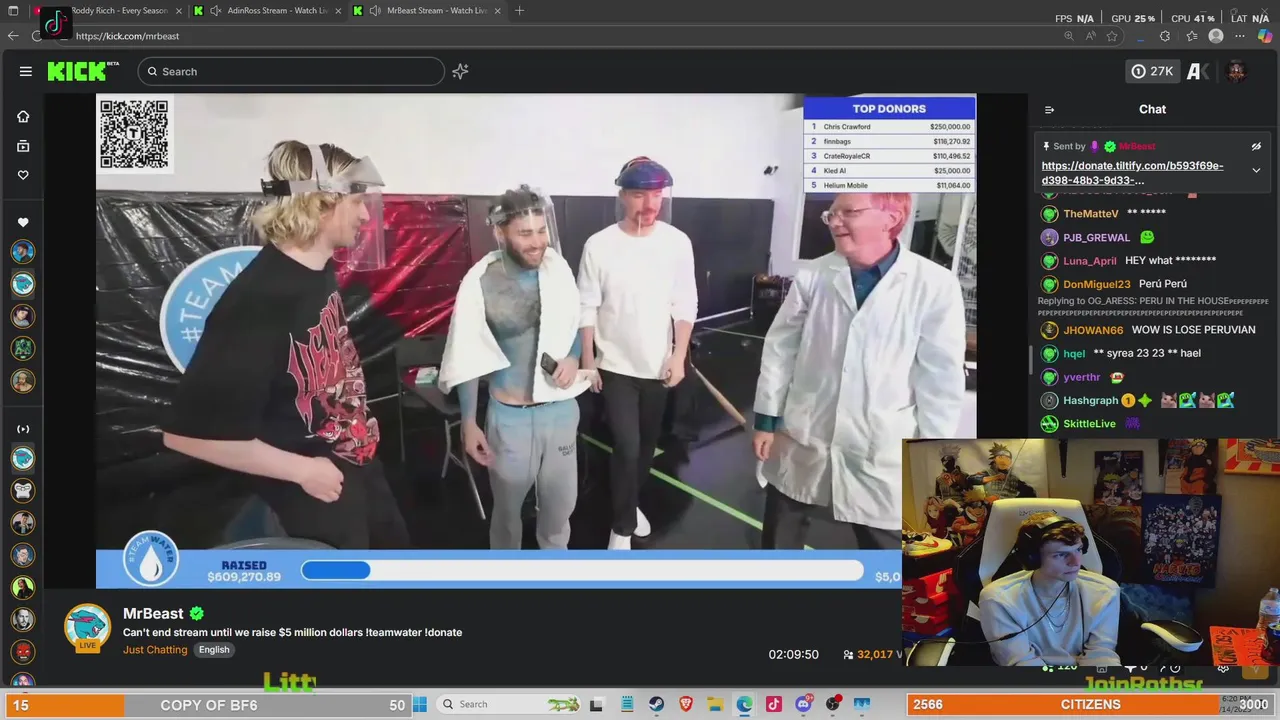
Task: Click the MrBeast name in the pinned message
Action: 1137,146
